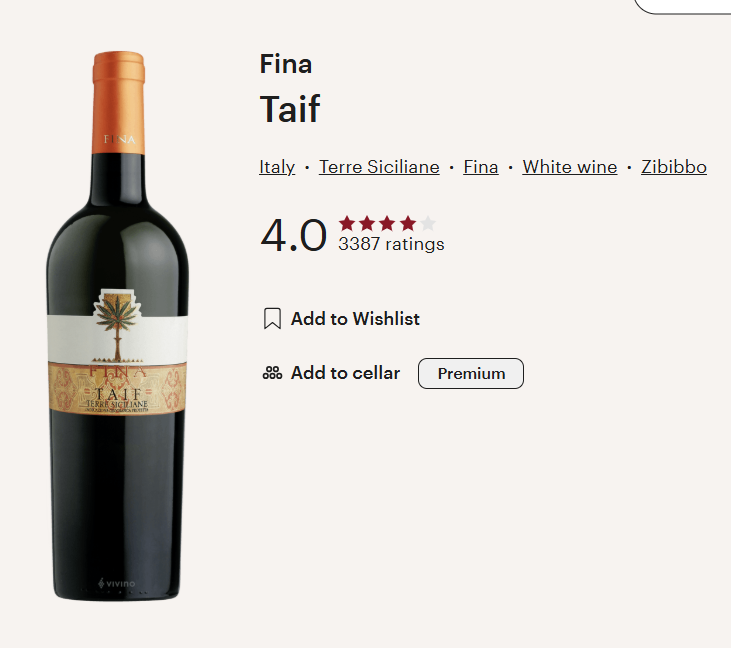The width and height of the screenshot is (731, 648).
Task: Click the cellar icon beside Add to cellar
Action: tap(272, 374)
